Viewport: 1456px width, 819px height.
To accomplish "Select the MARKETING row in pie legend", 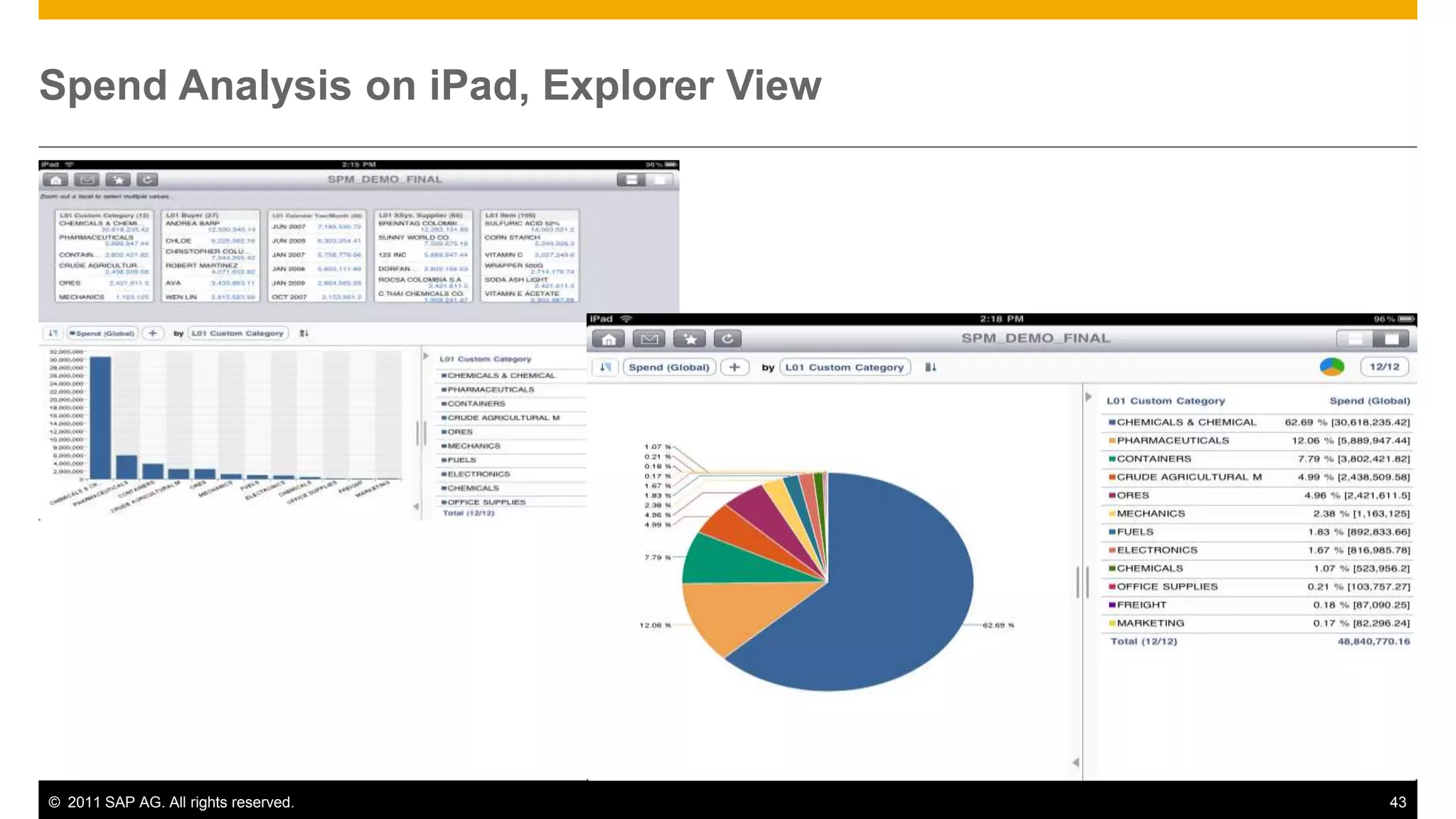I will click(x=1258, y=623).
